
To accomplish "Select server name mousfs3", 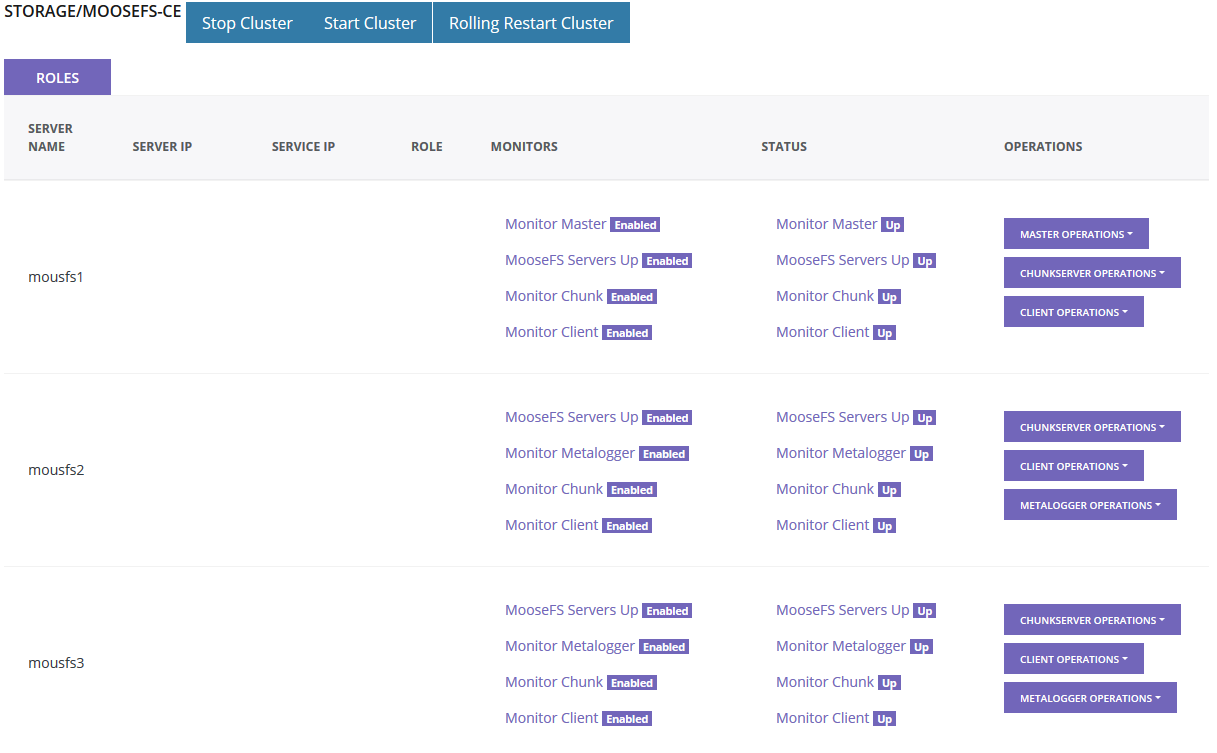I will point(56,663).
